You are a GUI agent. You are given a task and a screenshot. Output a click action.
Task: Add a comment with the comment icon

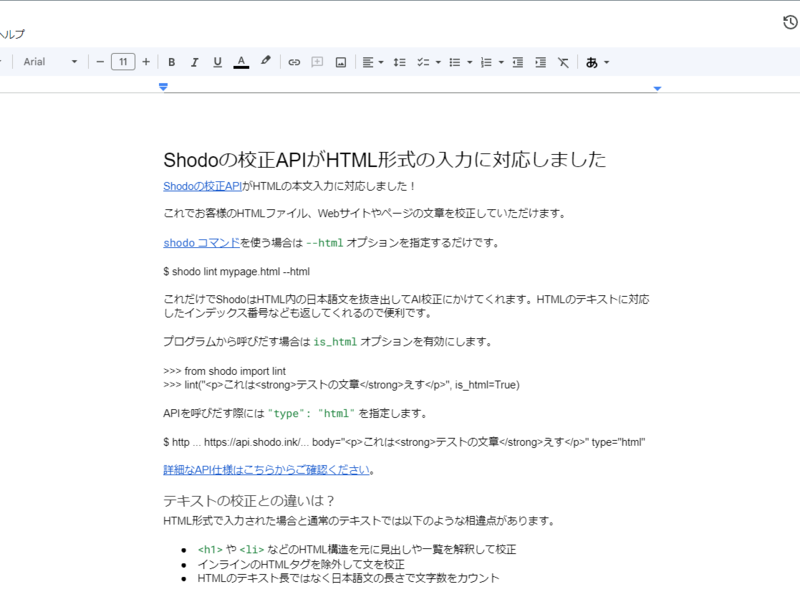317,62
